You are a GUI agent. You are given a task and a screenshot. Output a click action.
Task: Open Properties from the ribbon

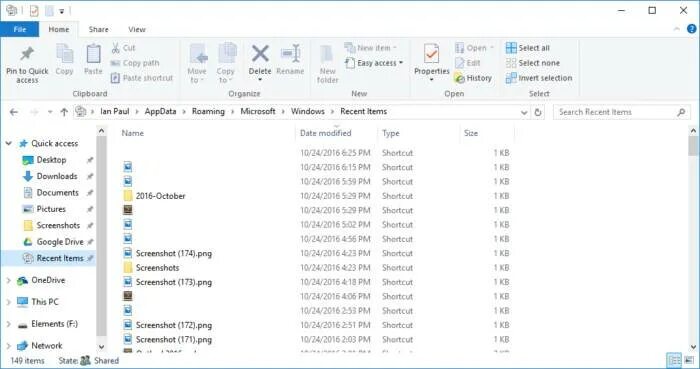[431, 62]
